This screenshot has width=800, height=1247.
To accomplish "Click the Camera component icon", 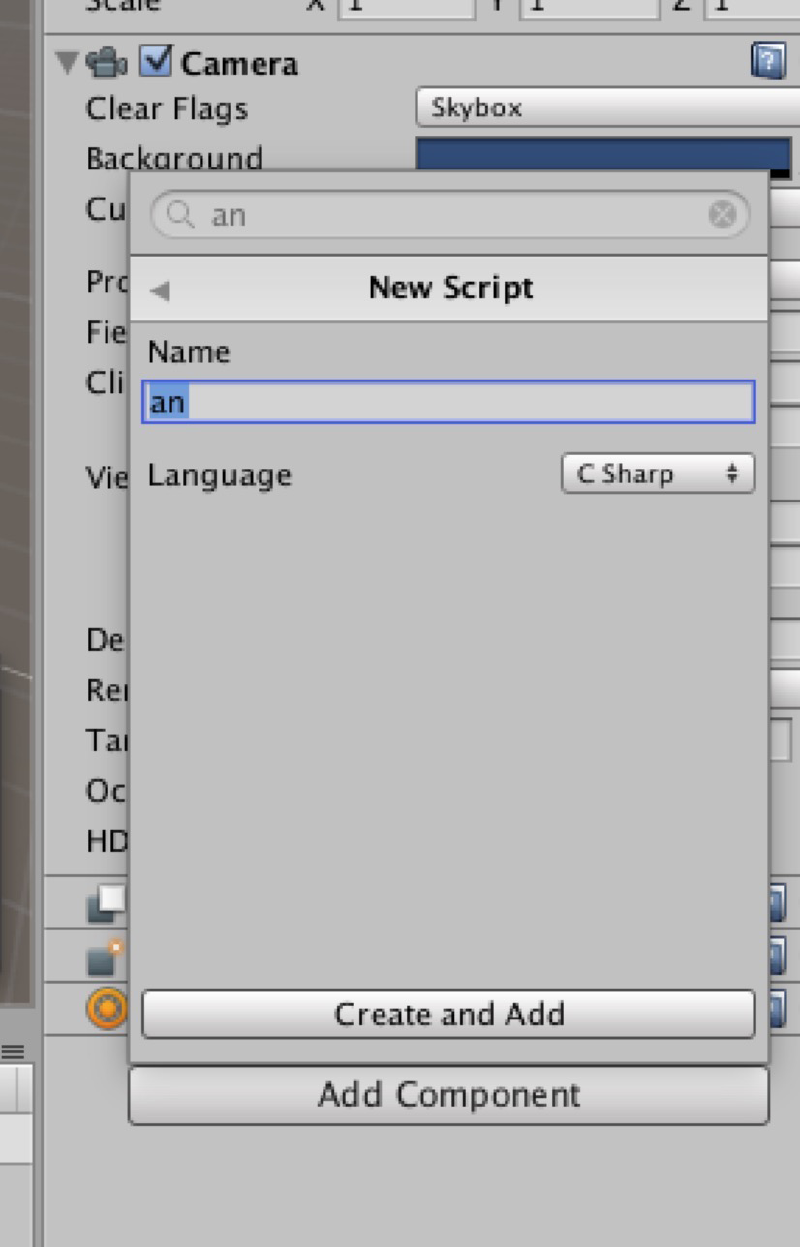I will [106, 63].
